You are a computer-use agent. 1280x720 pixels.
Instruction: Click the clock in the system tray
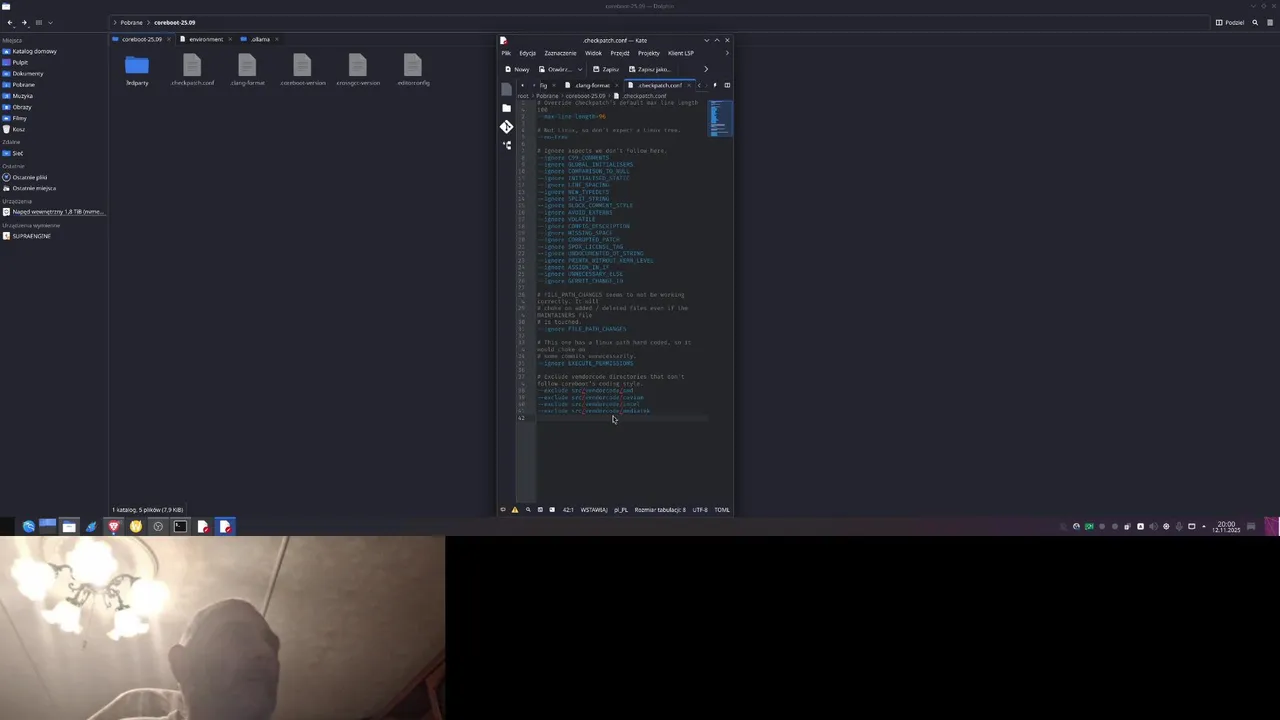pyautogui.click(x=1226, y=526)
